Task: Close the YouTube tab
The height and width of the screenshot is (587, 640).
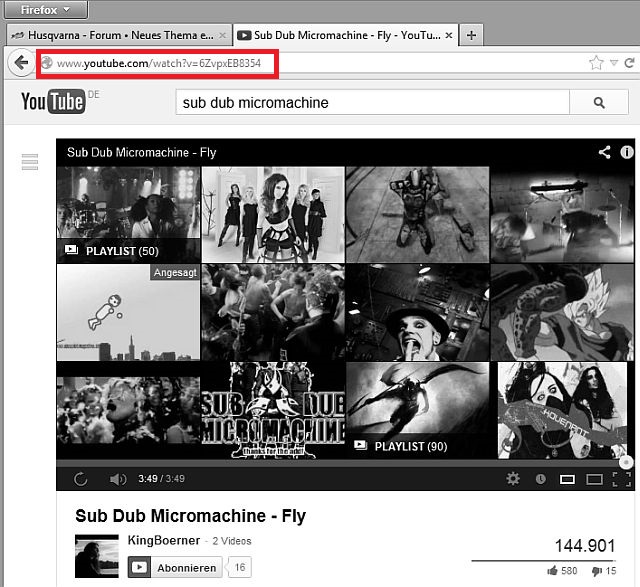Action: pyautogui.click(x=449, y=36)
